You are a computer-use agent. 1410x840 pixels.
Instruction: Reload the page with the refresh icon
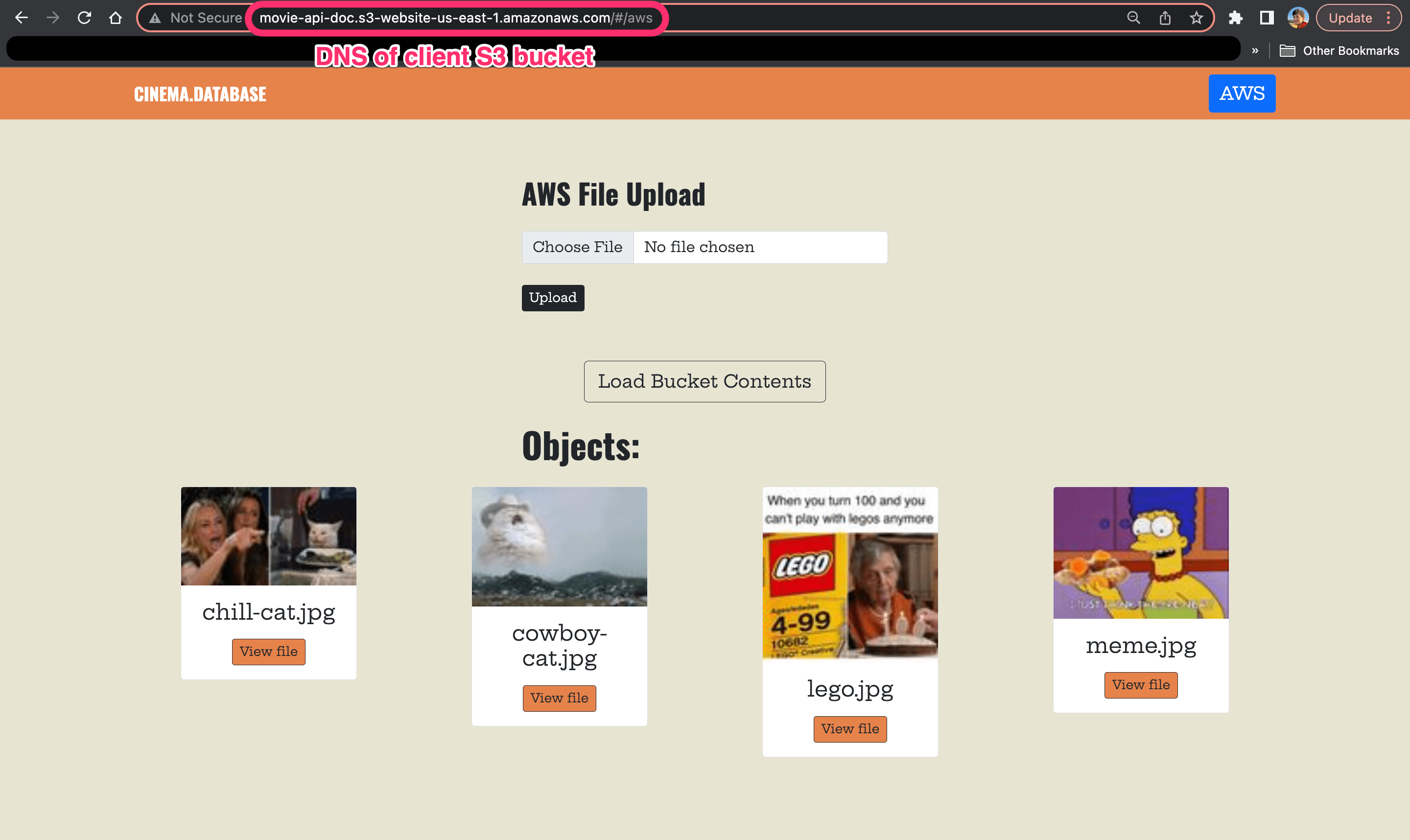pyautogui.click(x=84, y=18)
